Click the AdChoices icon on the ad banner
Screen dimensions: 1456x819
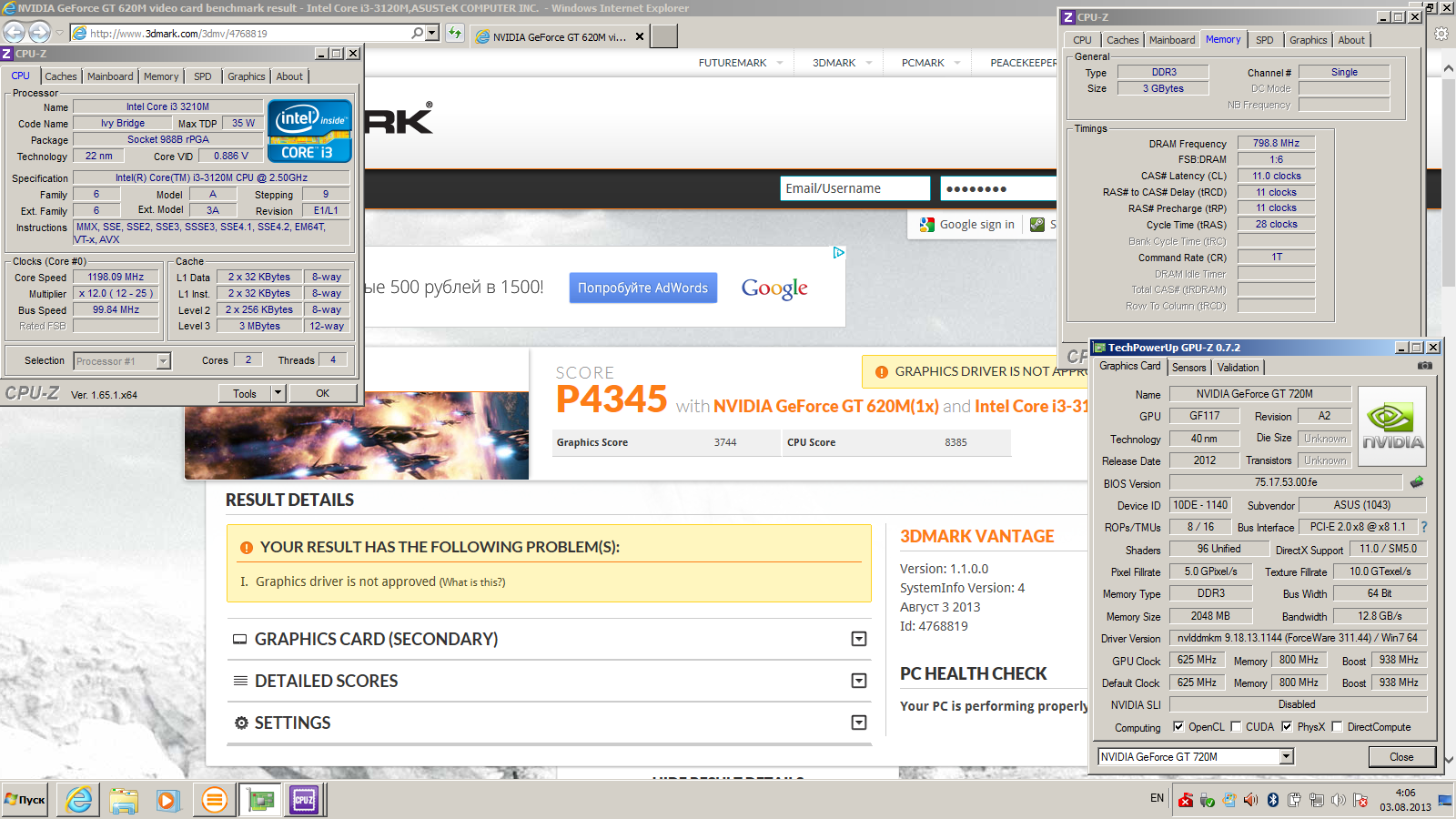[839, 252]
